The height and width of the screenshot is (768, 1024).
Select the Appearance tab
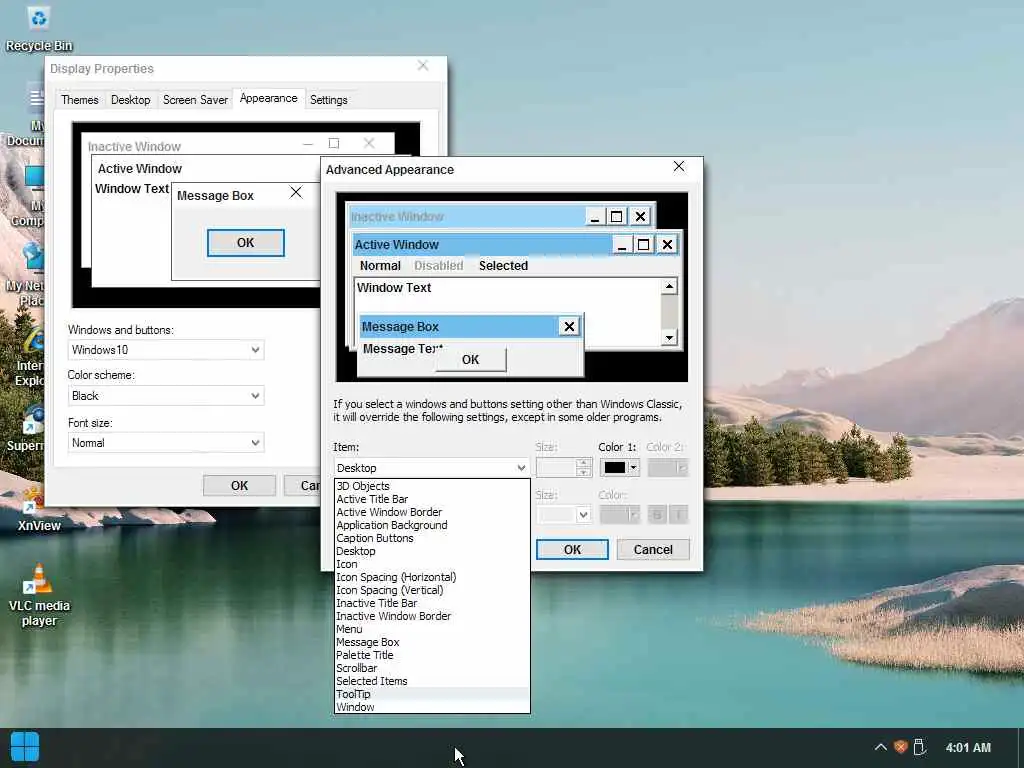pos(268,98)
